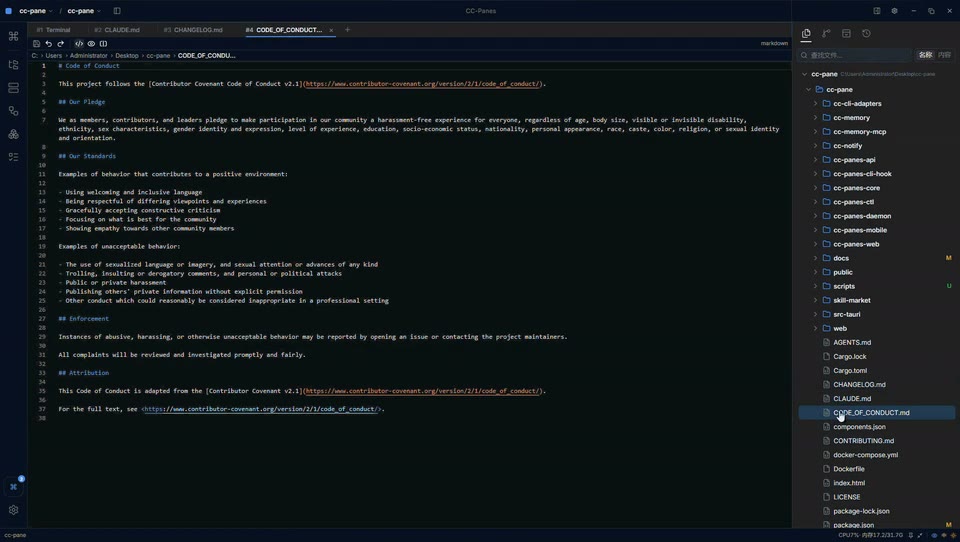Open the cluster icon in left sidebar
960x542 pixels.
click(x=13, y=134)
